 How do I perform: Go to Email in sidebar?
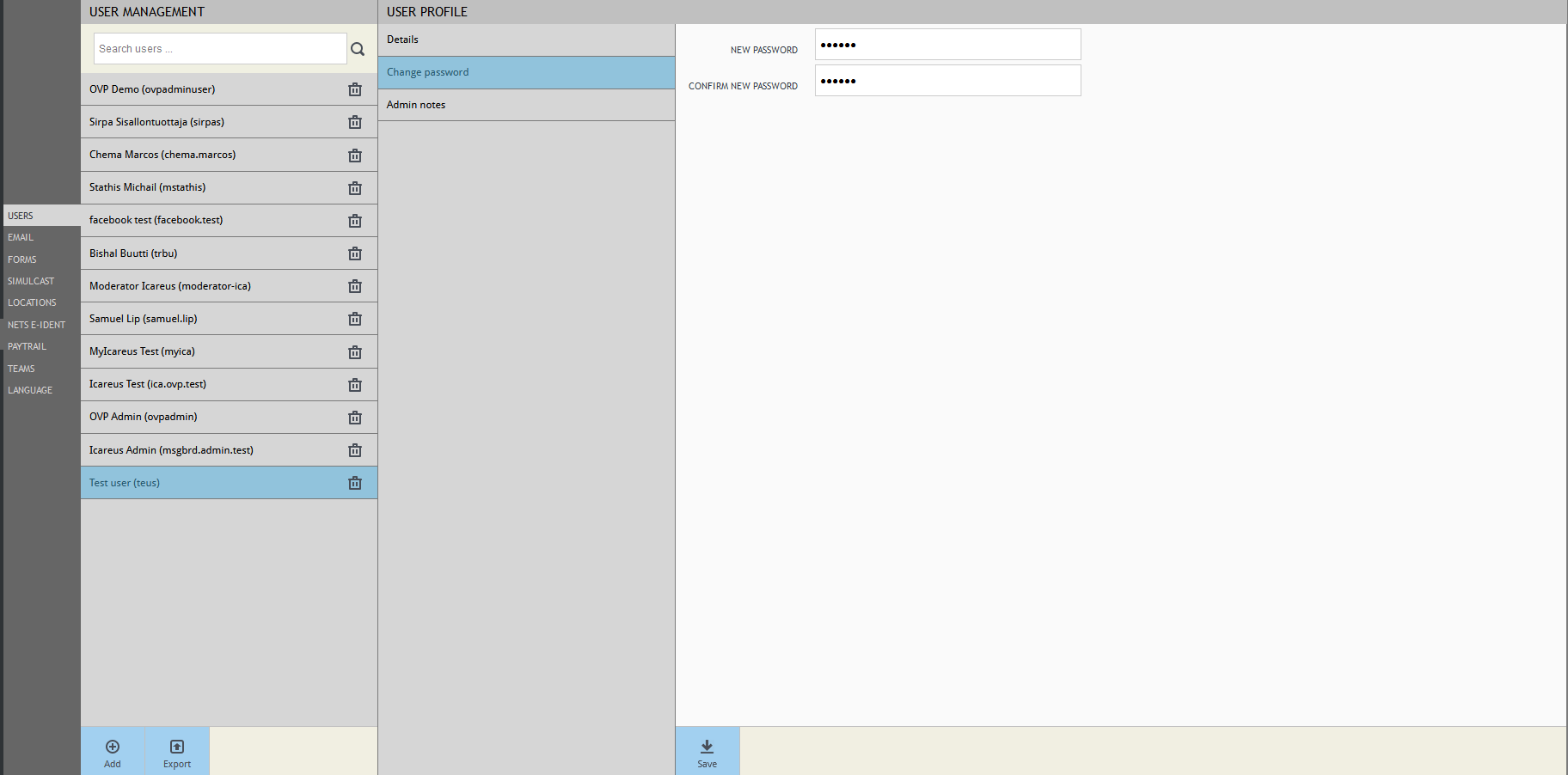tap(21, 237)
